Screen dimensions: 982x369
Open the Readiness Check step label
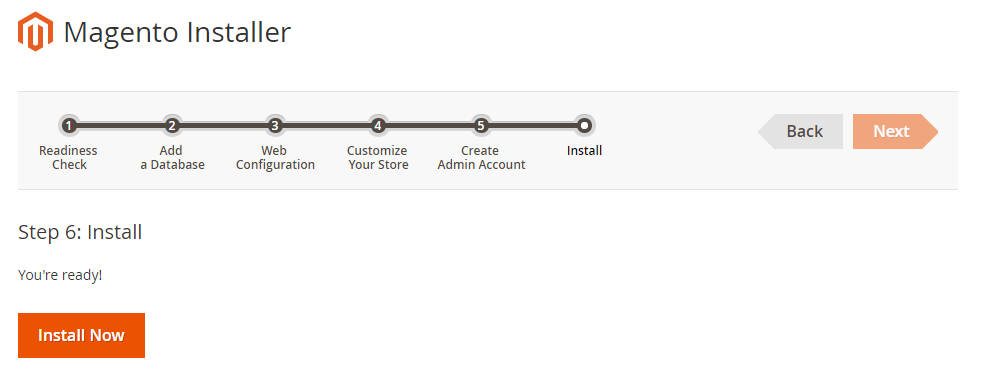pyautogui.click(x=68, y=158)
